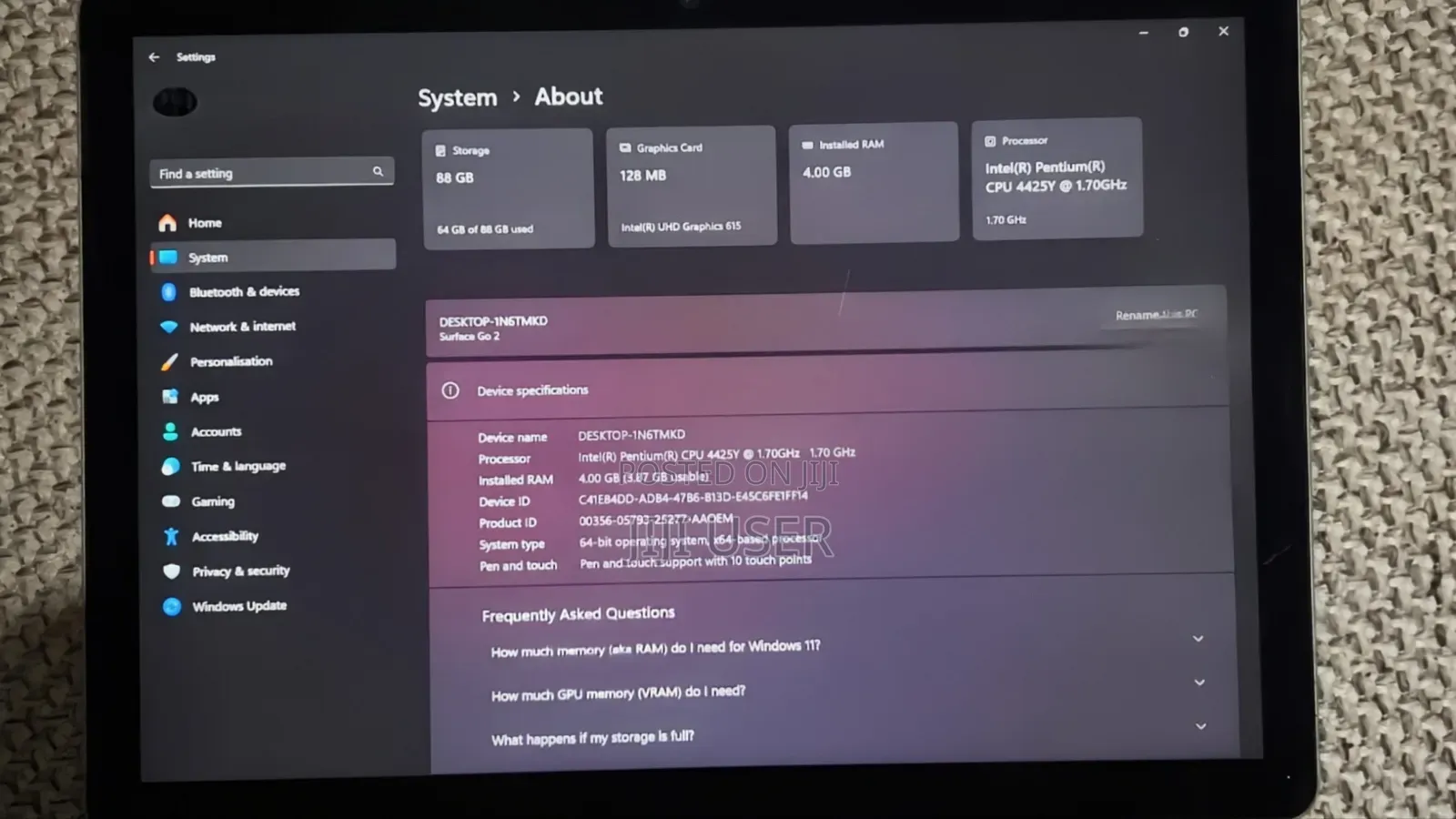1456x819 pixels.
Task: Open the user profile avatar
Action: [175, 101]
